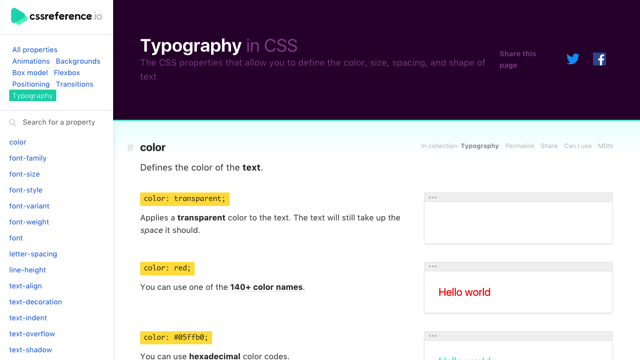Go to font-size property

[x=24, y=174]
